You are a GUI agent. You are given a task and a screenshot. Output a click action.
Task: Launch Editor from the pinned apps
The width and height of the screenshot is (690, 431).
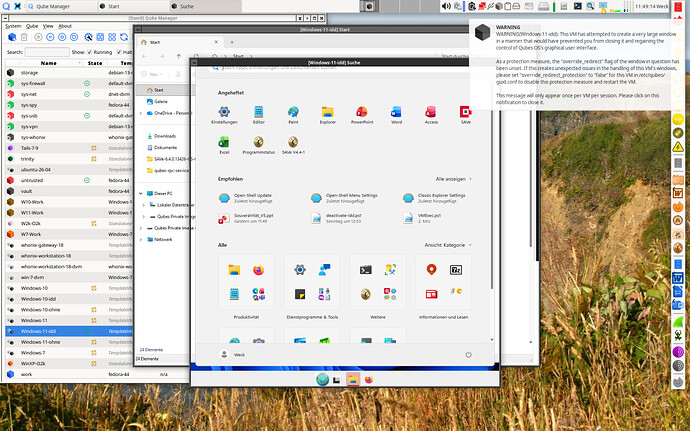click(258, 115)
